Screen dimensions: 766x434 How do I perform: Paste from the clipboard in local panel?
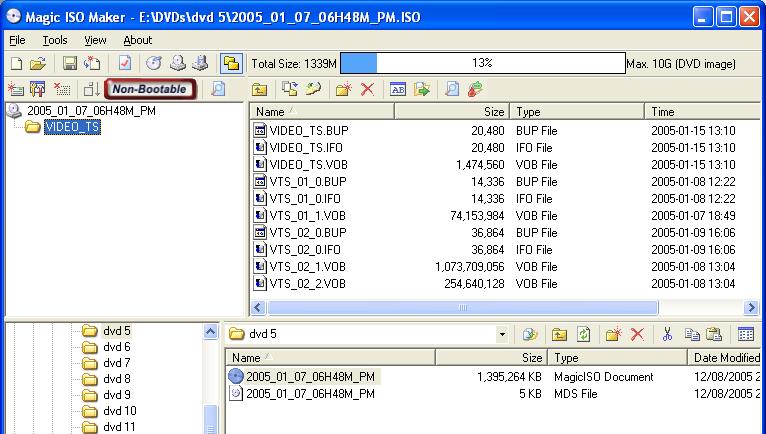714,334
